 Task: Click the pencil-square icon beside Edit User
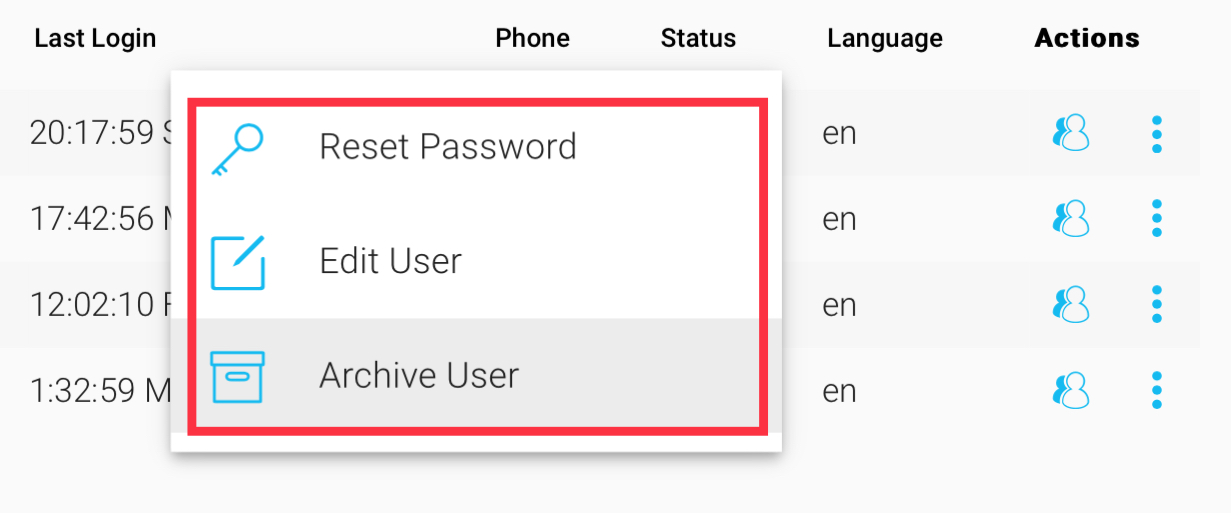coord(238,262)
